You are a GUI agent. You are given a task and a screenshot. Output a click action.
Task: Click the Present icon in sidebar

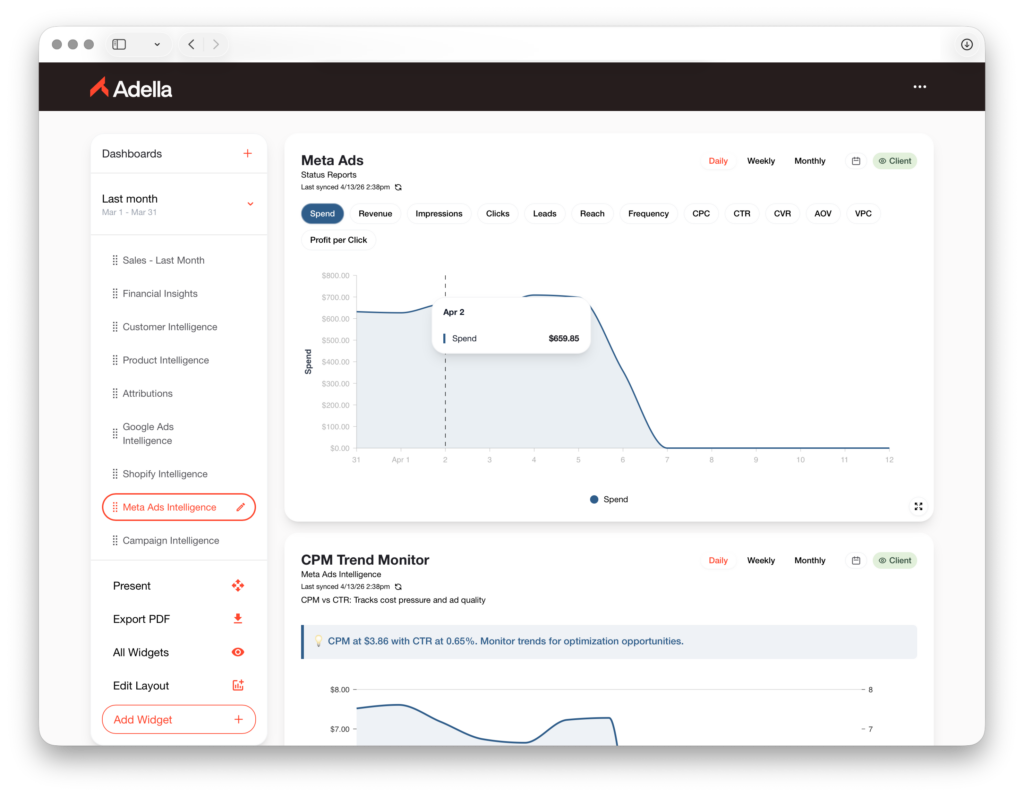[x=238, y=586]
